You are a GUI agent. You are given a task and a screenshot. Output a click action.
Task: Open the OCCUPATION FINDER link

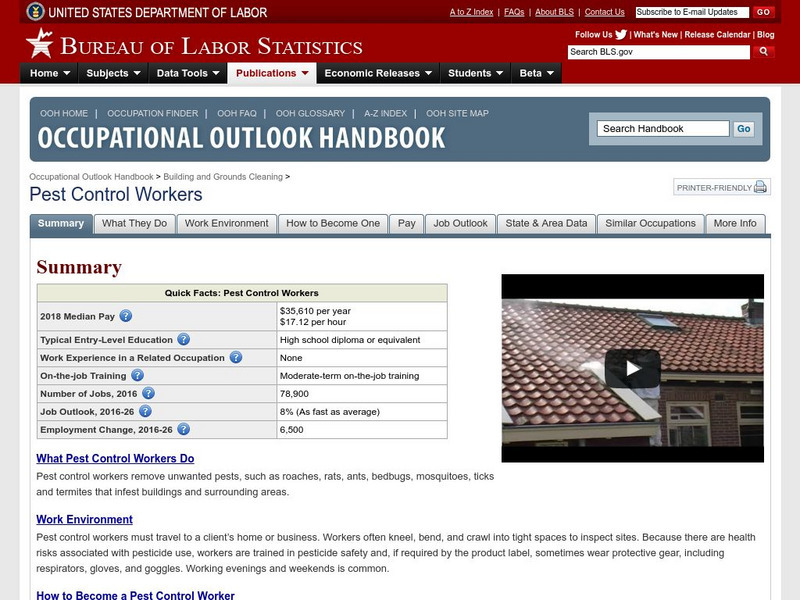[153, 113]
